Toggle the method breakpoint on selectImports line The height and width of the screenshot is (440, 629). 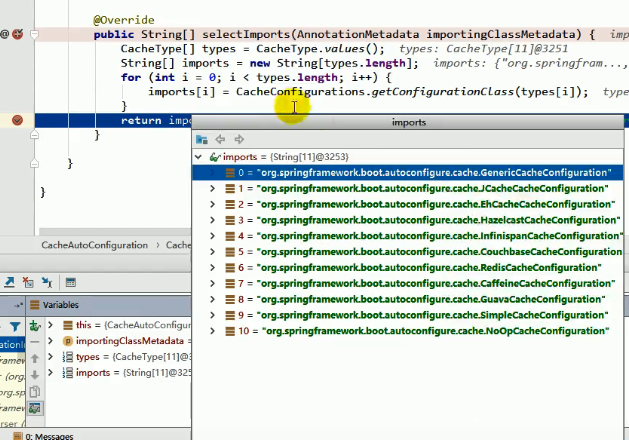click(18, 34)
